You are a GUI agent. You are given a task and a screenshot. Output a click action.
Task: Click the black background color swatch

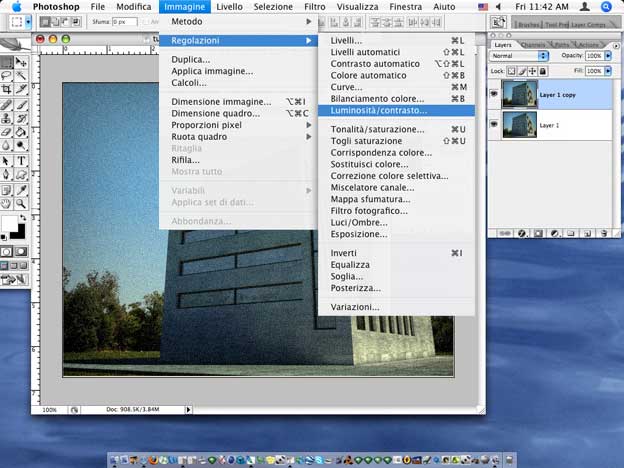[x=19, y=231]
